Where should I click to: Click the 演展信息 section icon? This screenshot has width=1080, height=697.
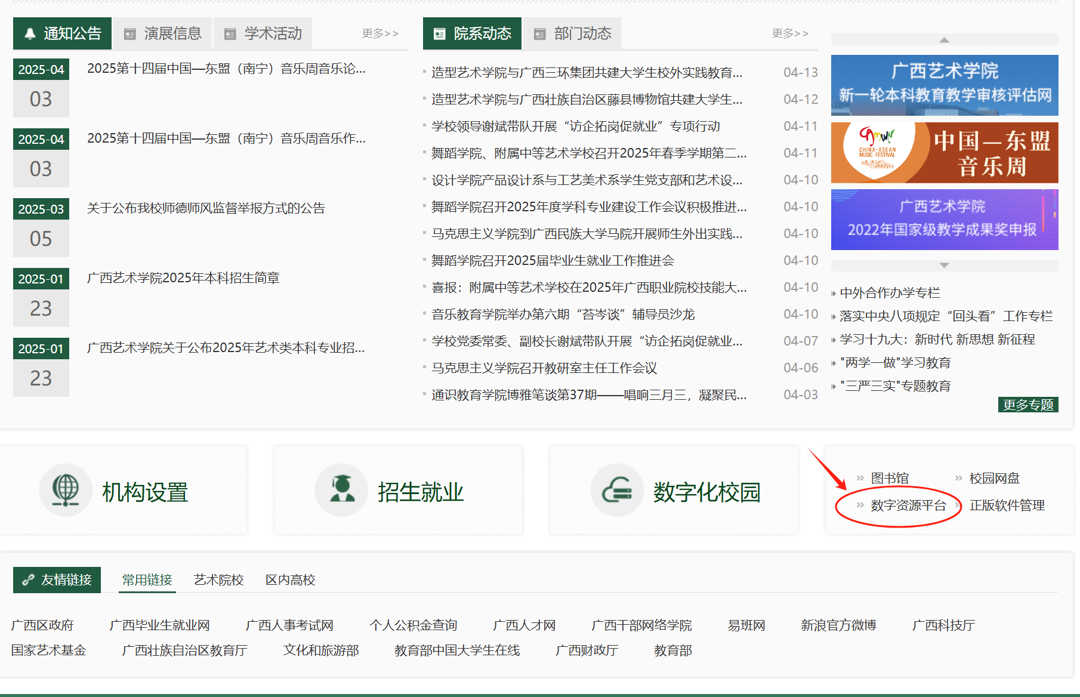(129, 32)
